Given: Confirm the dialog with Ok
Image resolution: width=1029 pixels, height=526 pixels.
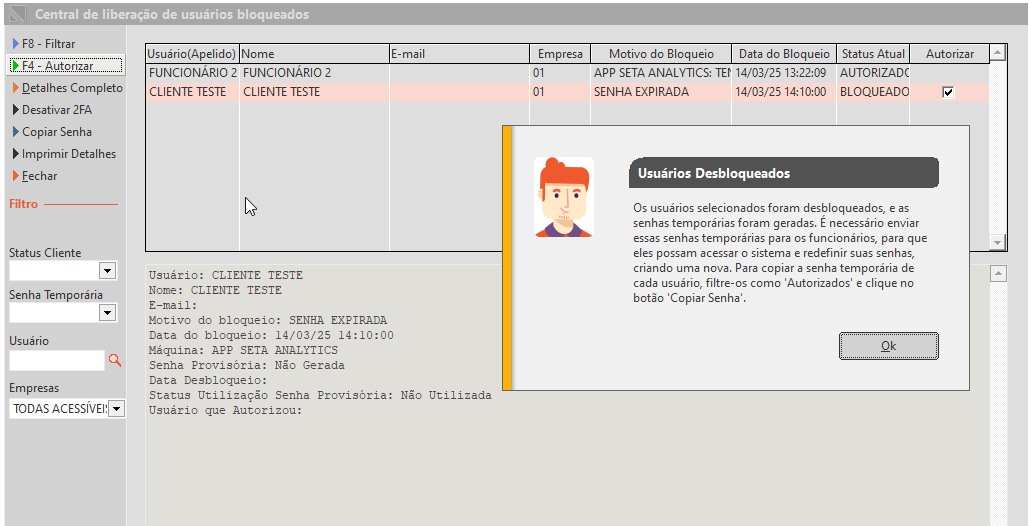Looking at the screenshot, I should point(889,346).
